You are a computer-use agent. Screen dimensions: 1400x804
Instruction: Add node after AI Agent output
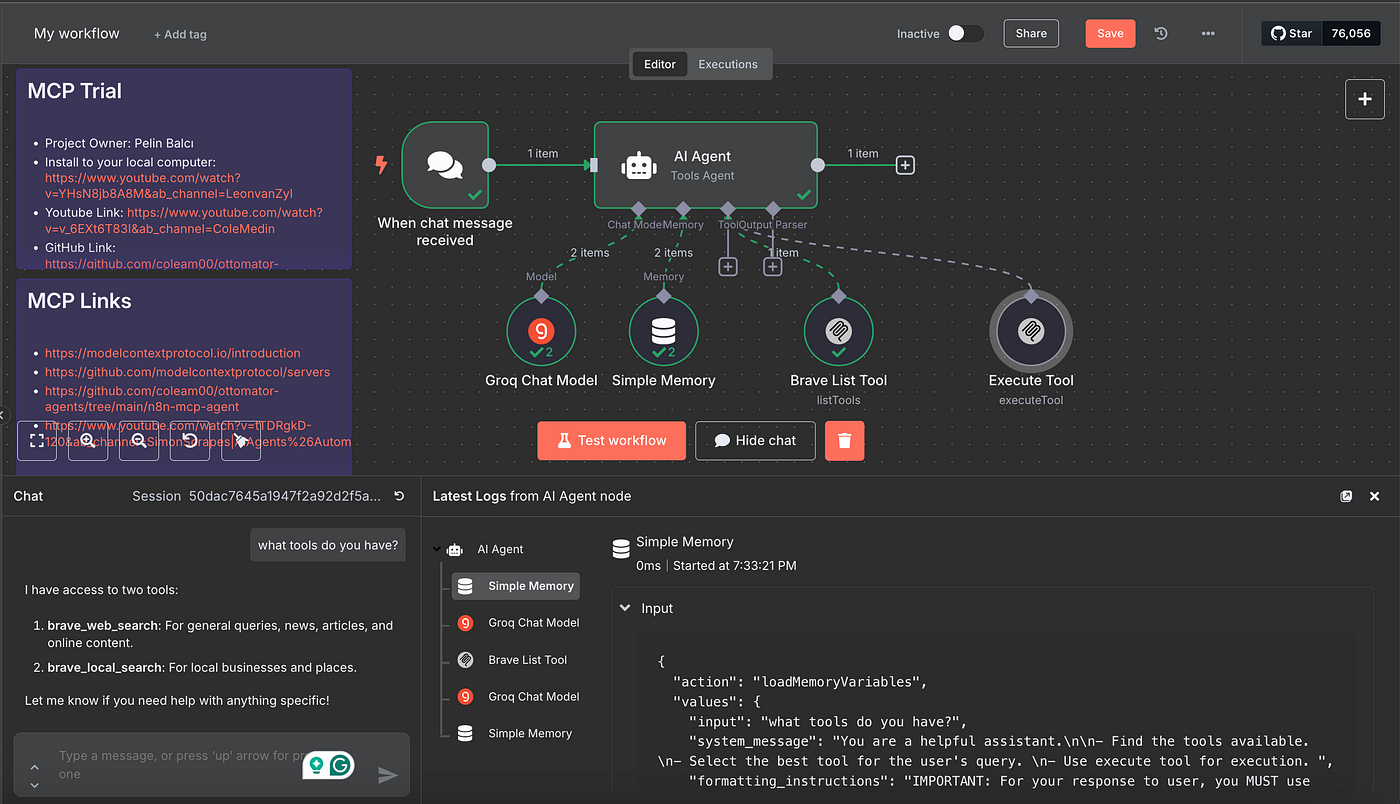[x=905, y=165]
